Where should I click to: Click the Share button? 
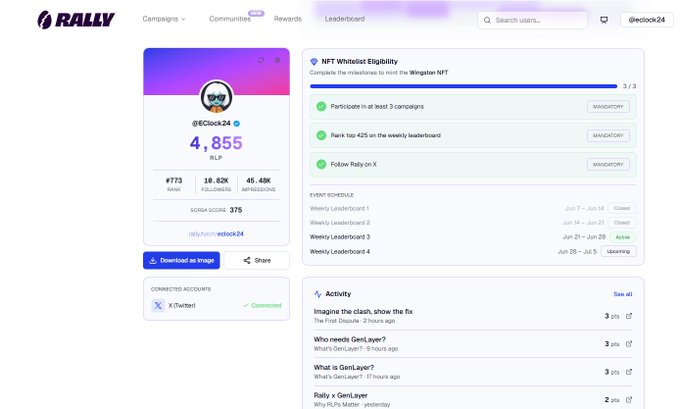[257, 260]
